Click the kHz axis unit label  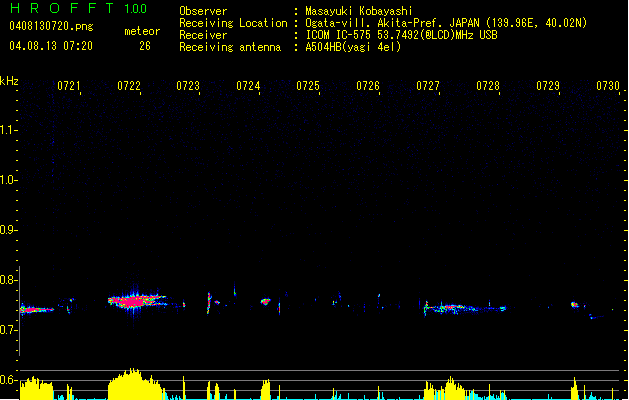9,81
